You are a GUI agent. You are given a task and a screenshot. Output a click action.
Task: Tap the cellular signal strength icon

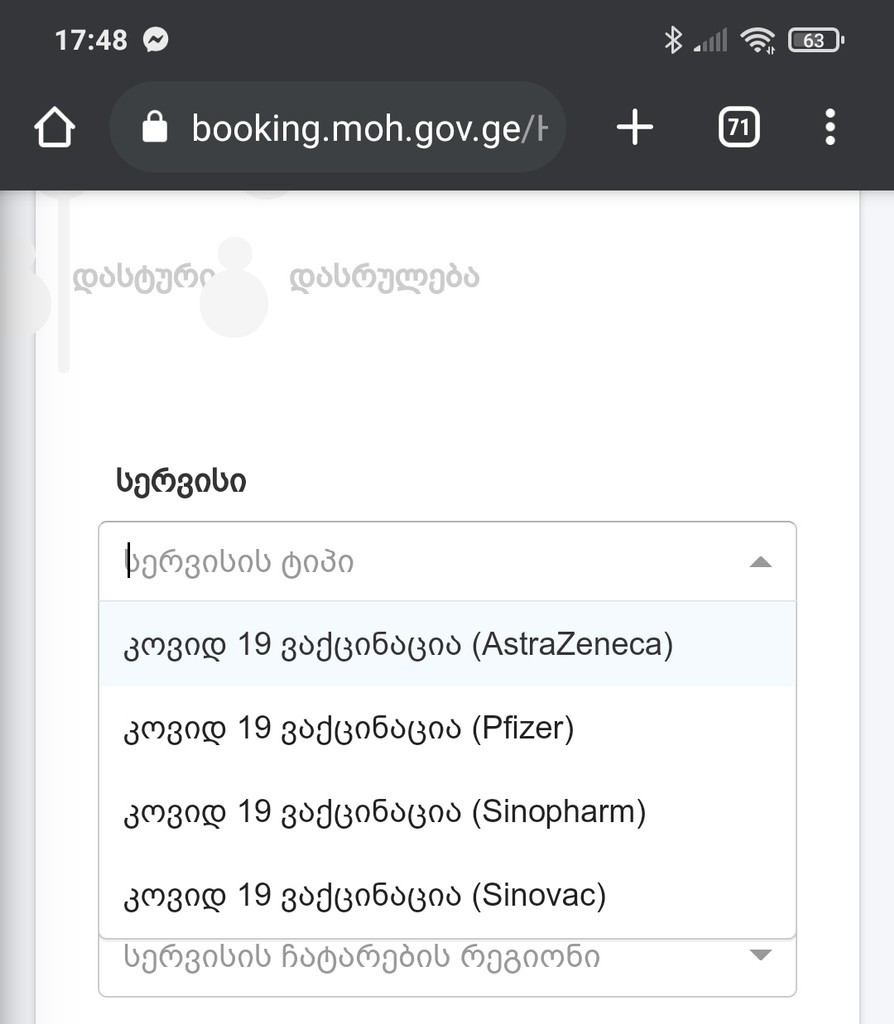click(711, 41)
